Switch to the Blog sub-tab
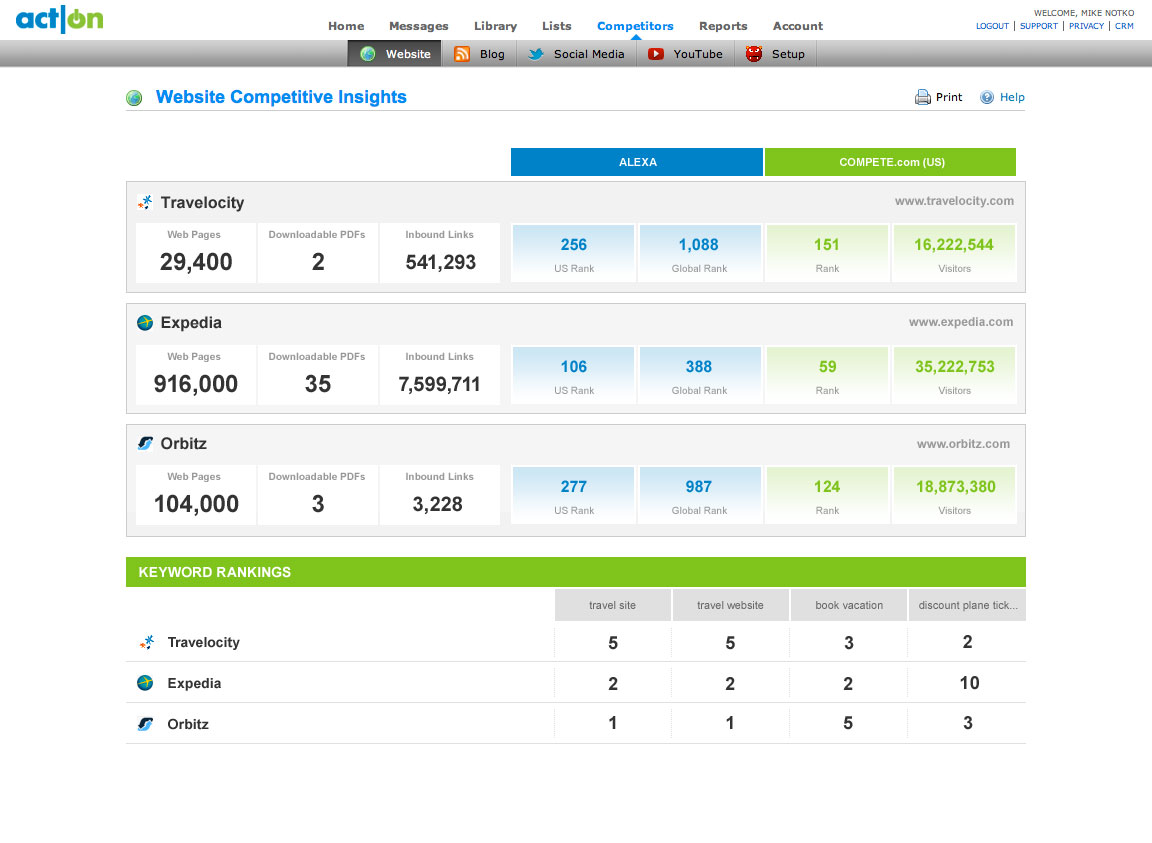The height and width of the screenshot is (843, 1152). (x=479, y=54)
